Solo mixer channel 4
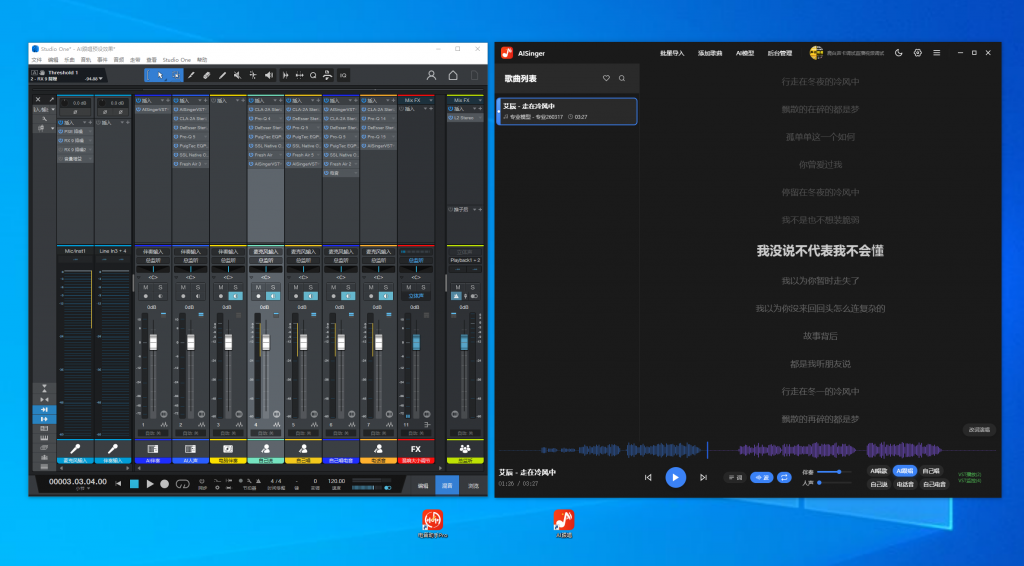The width and height of the screenshot is (1024, 566). tap(272, 287)
